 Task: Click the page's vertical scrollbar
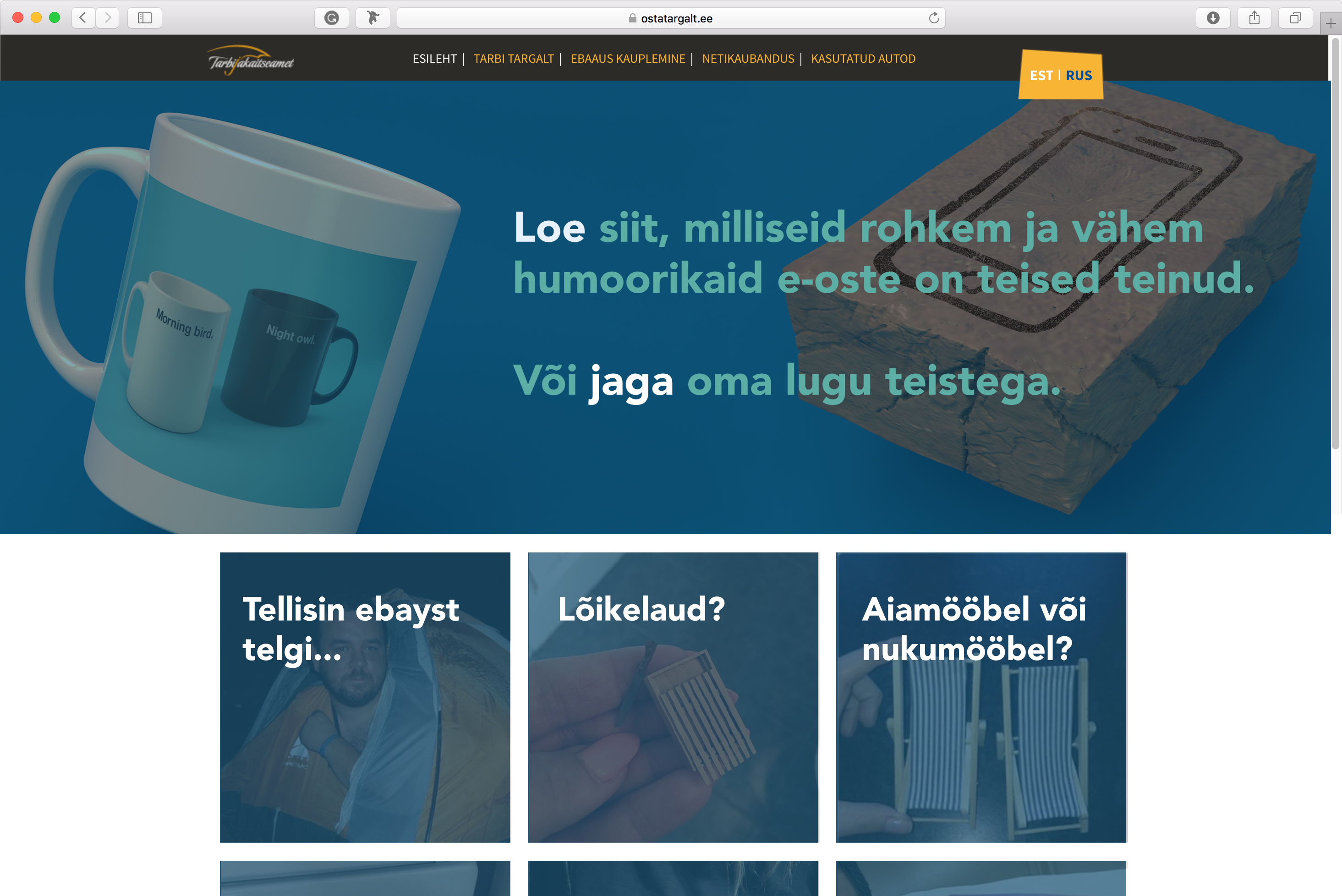click(1336, 243)
